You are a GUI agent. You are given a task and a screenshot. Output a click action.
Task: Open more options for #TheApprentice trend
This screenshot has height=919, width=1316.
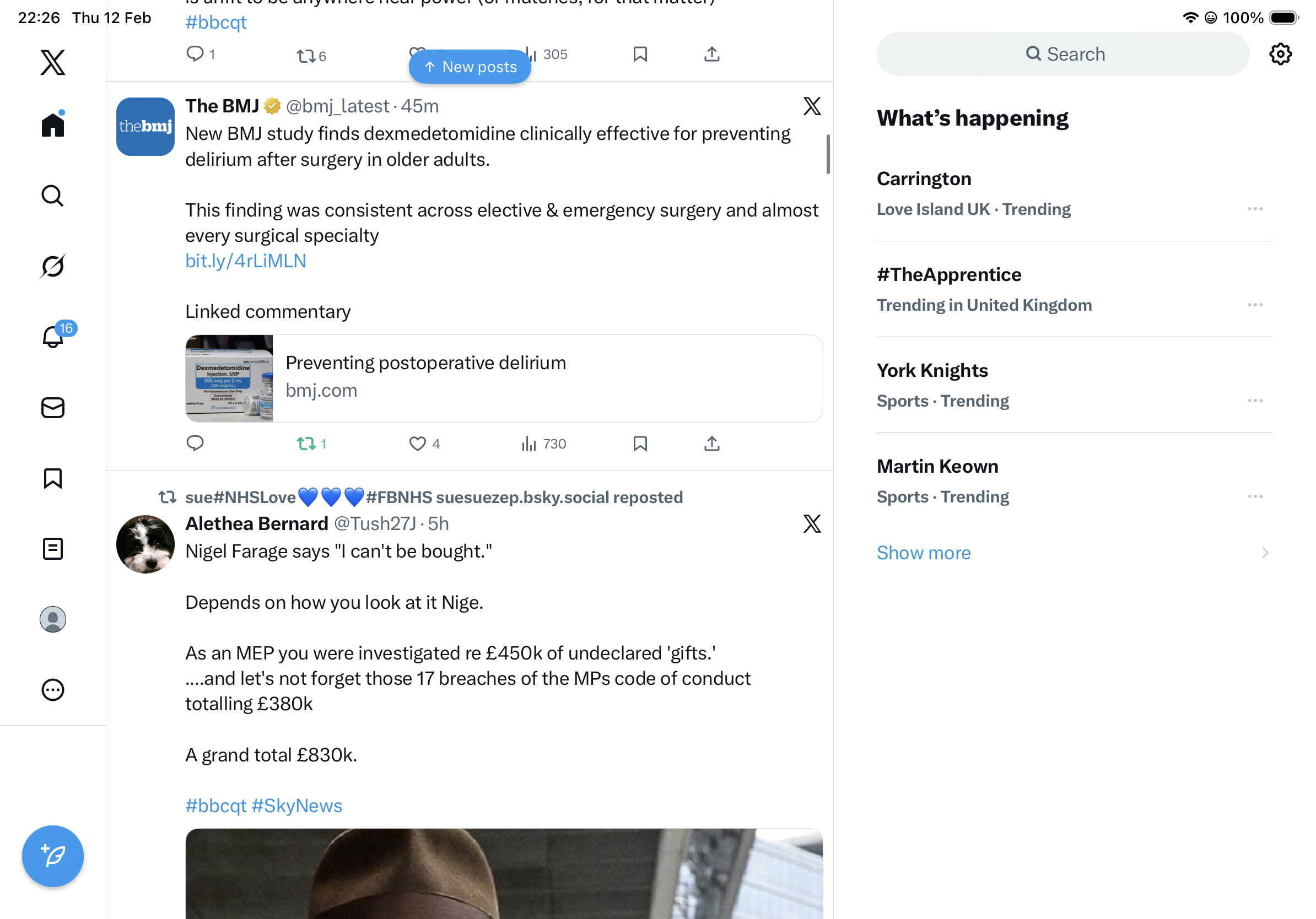(1255, 305)
